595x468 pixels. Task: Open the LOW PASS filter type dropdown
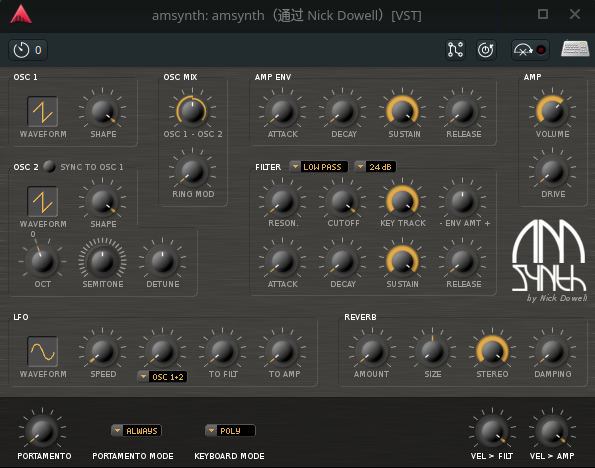coord(318,167)
